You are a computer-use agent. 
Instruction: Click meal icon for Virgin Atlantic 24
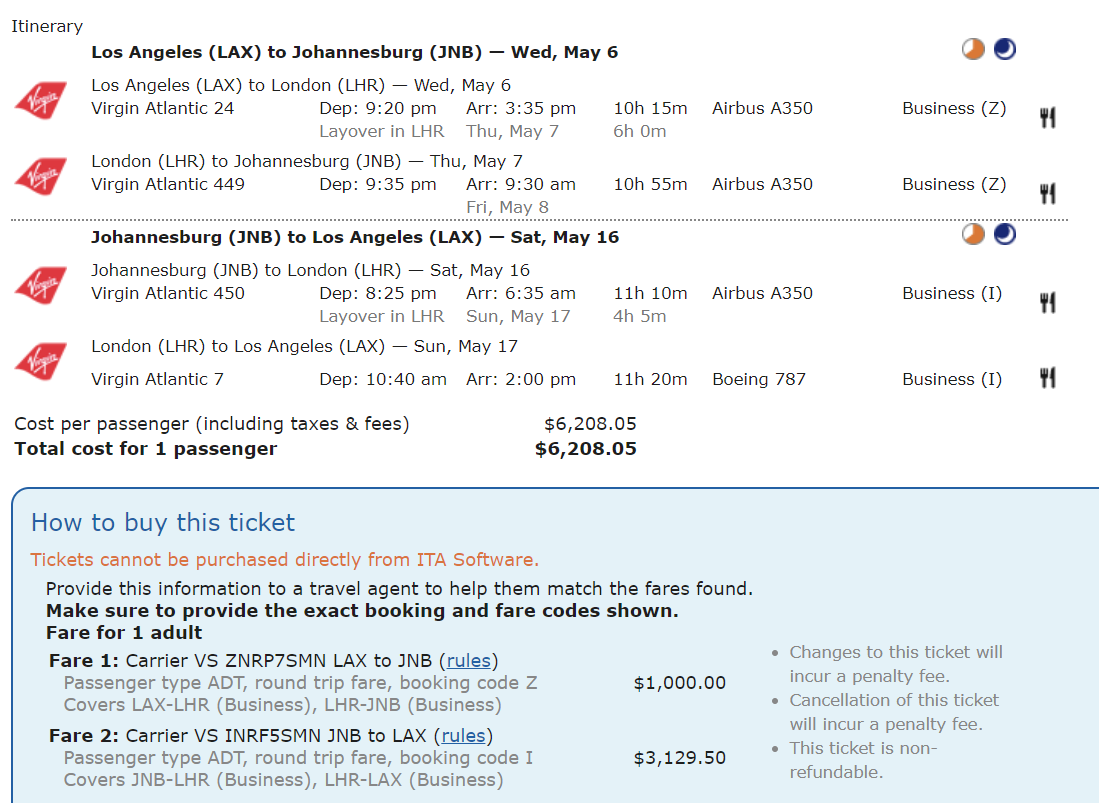(x=1047, y=118)
